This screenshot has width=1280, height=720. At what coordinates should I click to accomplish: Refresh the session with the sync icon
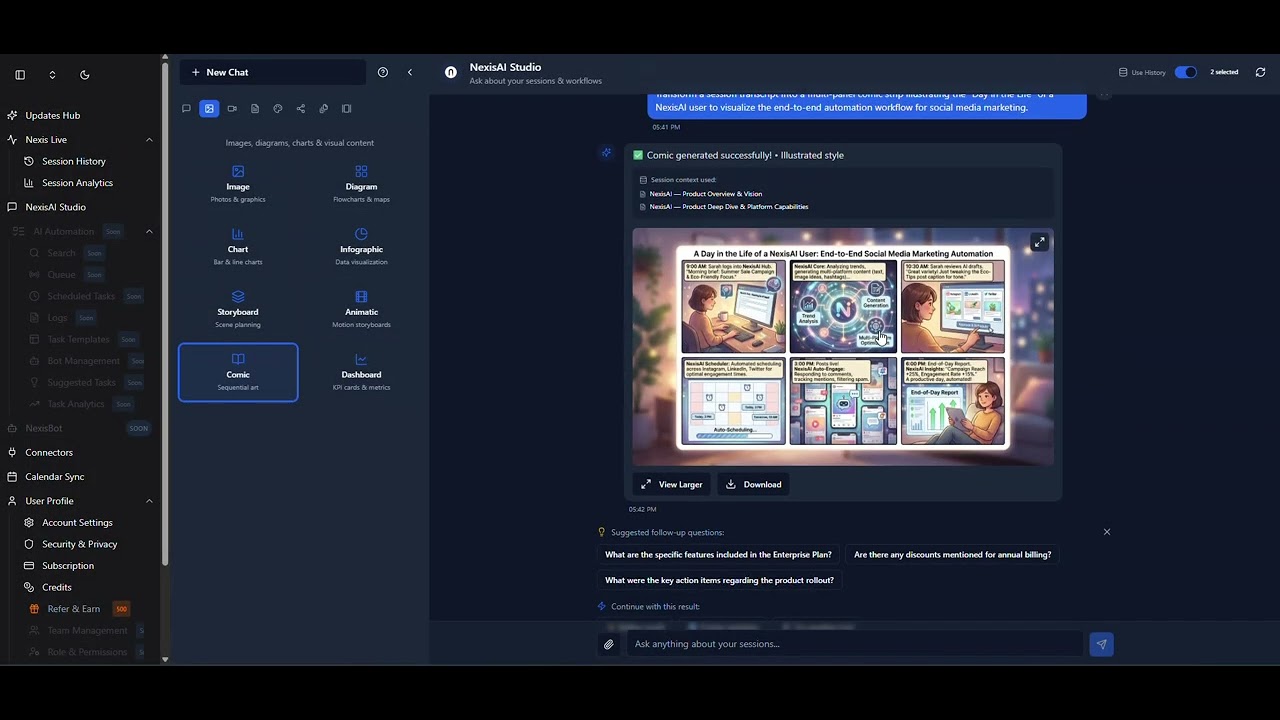pyautogui.click(x=1260, y=72)
